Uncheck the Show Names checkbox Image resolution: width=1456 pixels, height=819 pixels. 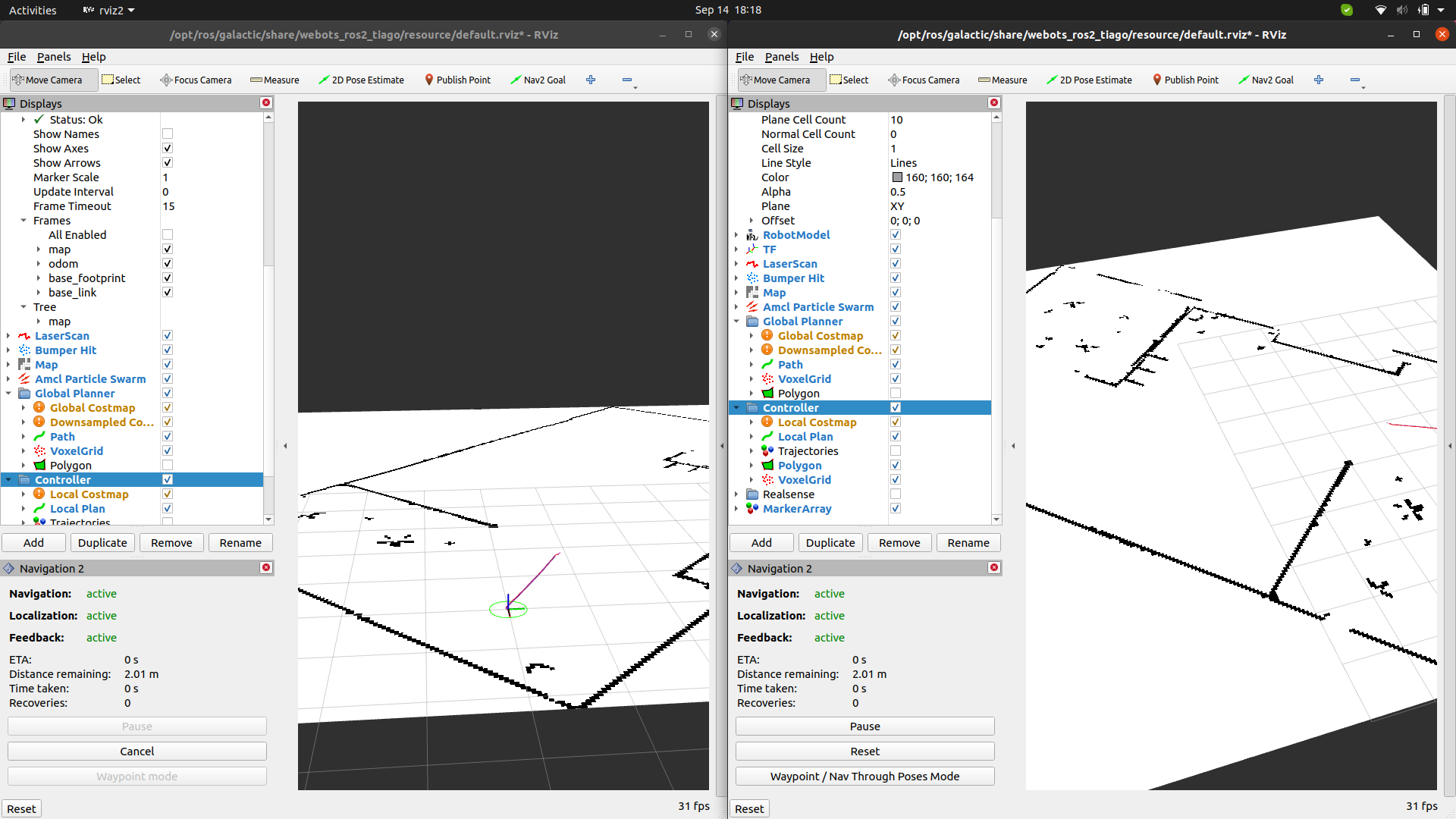[x=168, y=133]
